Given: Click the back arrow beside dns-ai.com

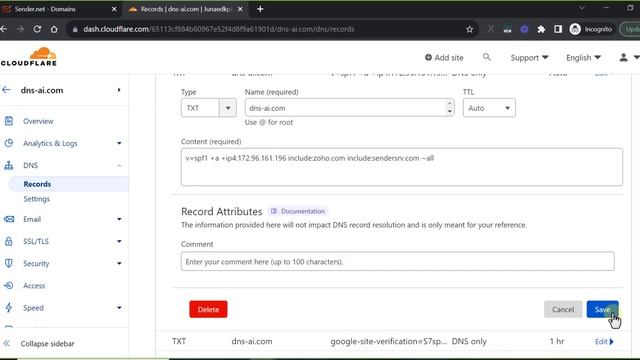Looking at the screenshot, I should pyautogui.click(x=6, y=90).
